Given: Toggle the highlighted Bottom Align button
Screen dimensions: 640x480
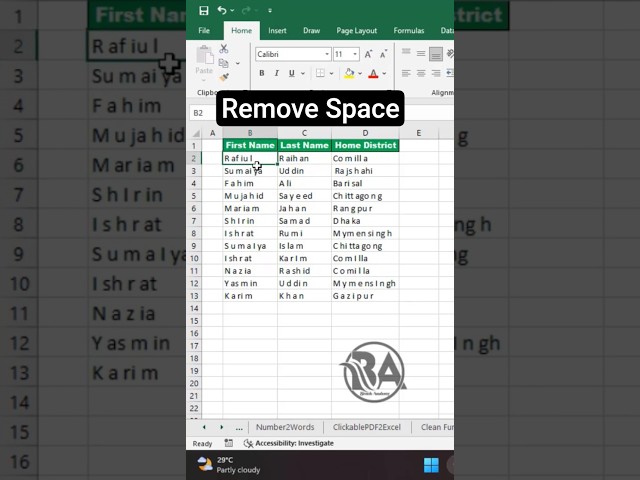Looking at the screenshot, I should point(436,54).
